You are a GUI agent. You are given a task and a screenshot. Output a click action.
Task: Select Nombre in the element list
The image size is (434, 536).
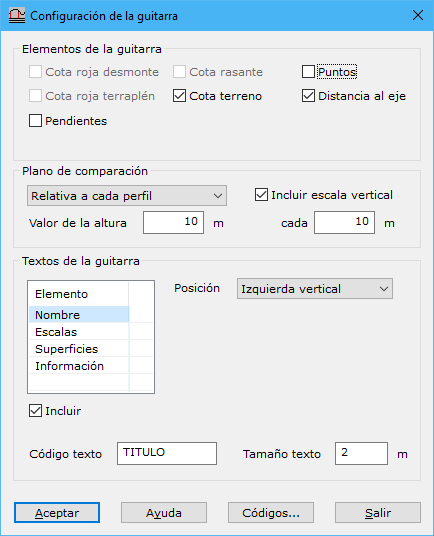(79, 314)
